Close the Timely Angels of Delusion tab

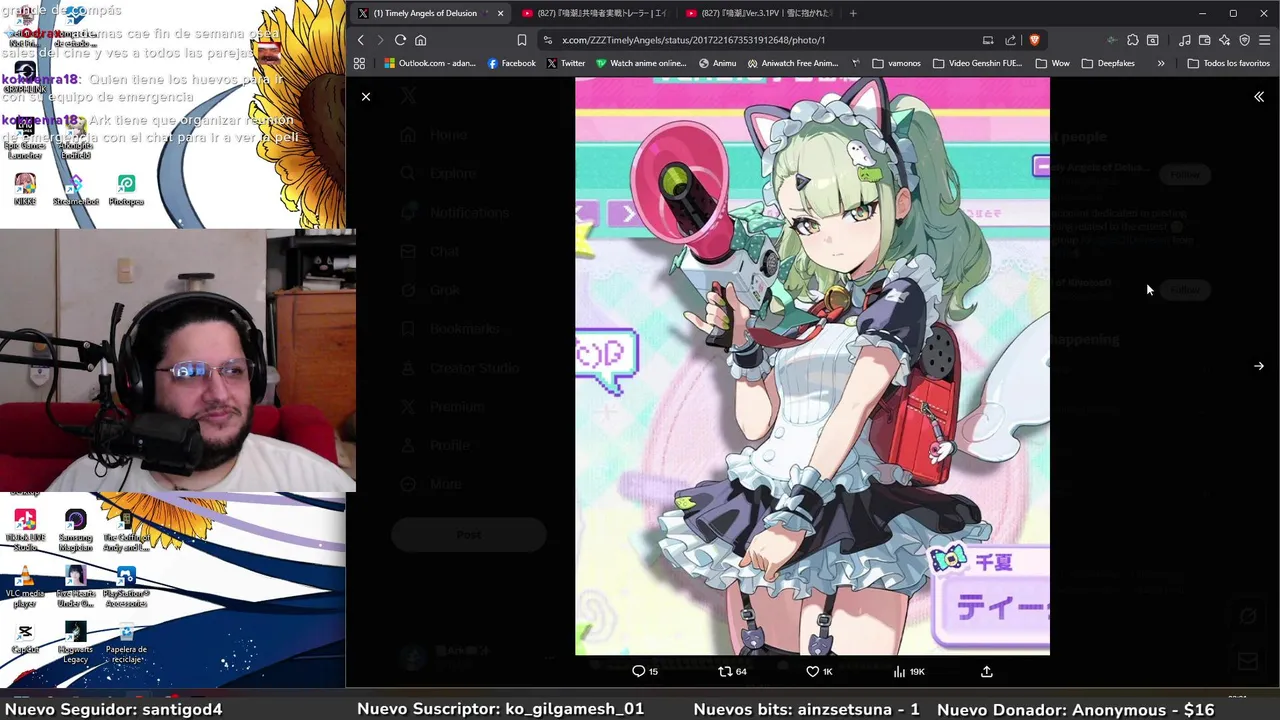point(500,13)
